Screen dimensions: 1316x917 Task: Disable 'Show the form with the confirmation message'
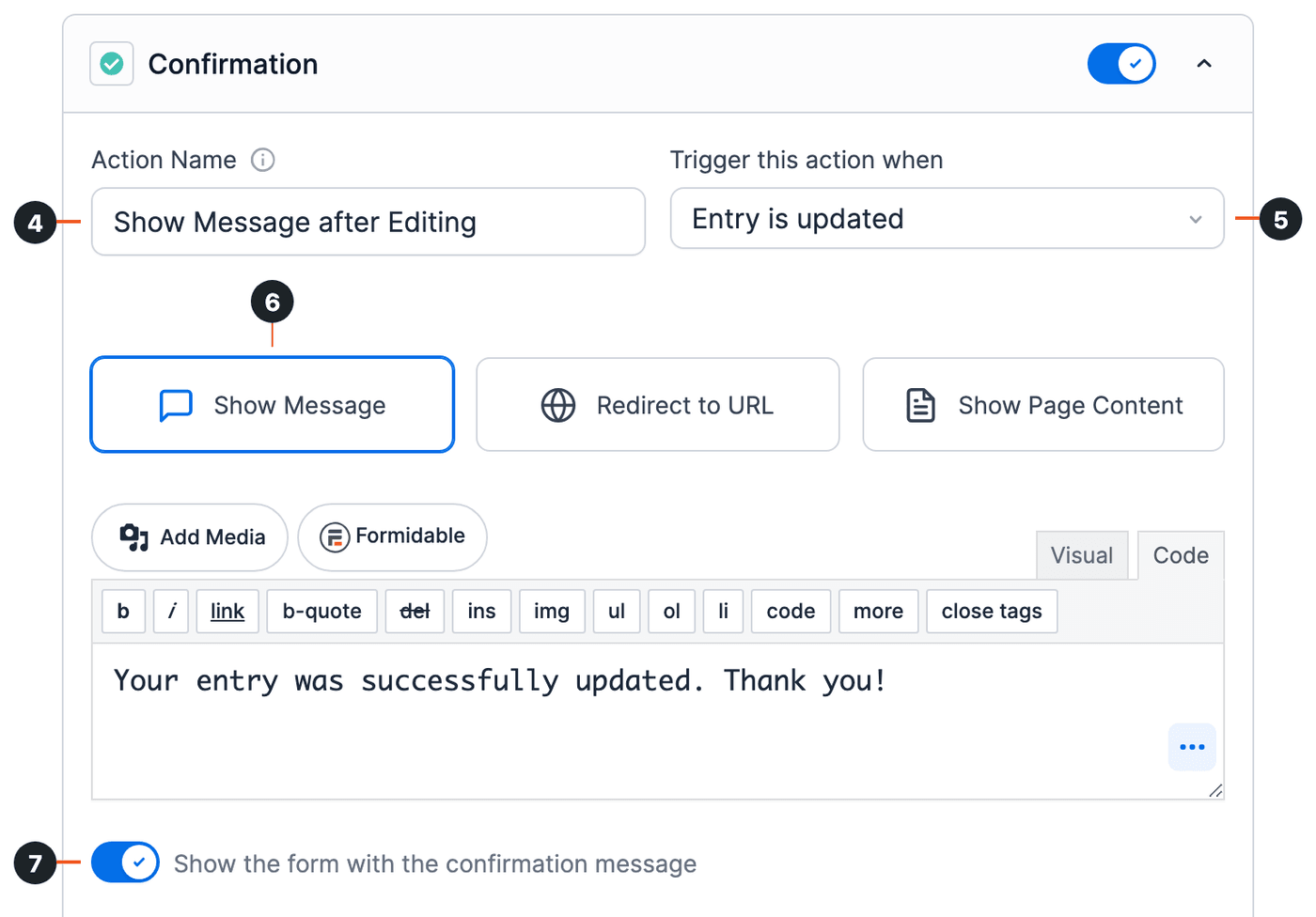(x=125, y=863)
